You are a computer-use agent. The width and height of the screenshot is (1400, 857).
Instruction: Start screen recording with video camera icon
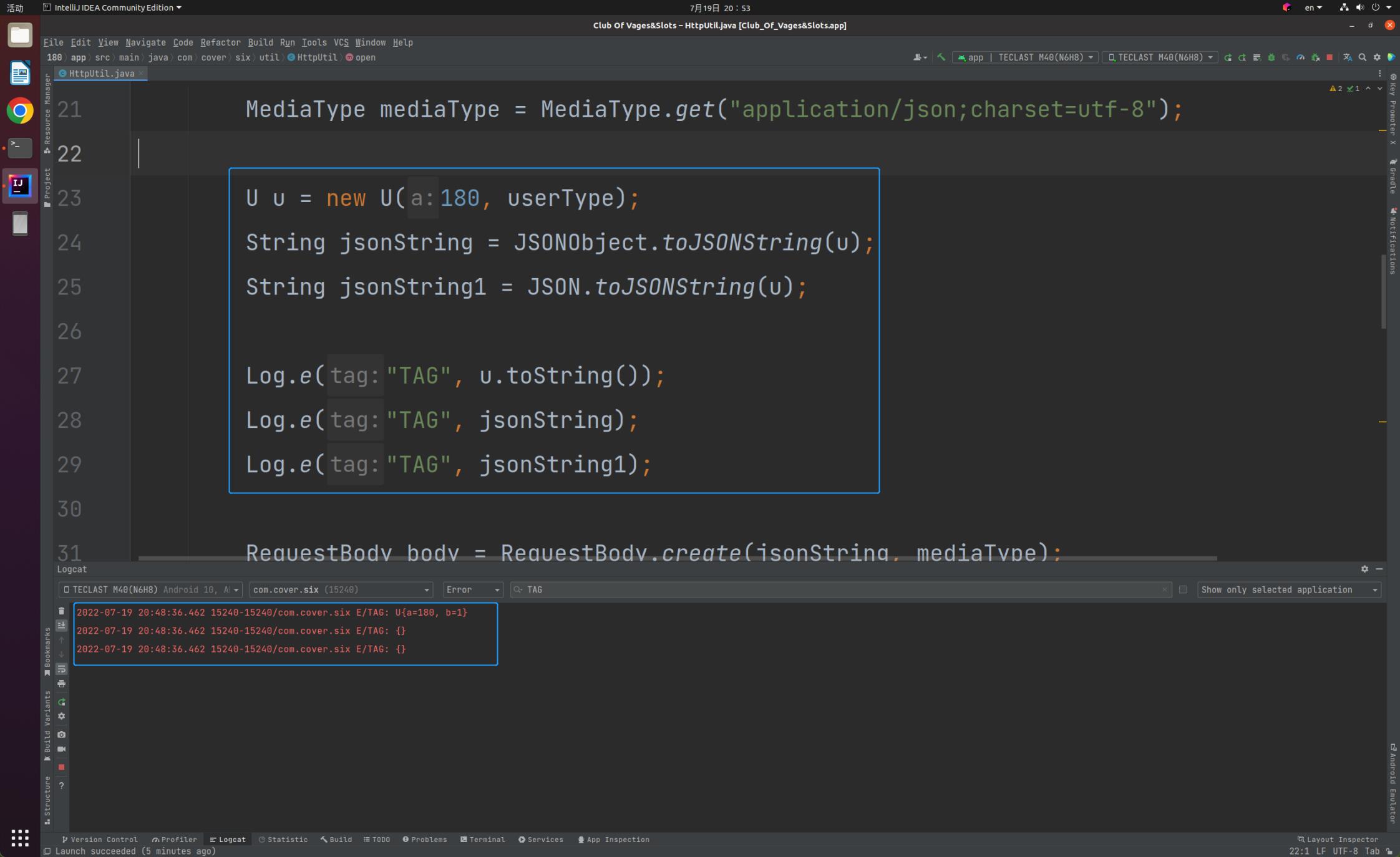pyautogui.click(x=61, y=748)
